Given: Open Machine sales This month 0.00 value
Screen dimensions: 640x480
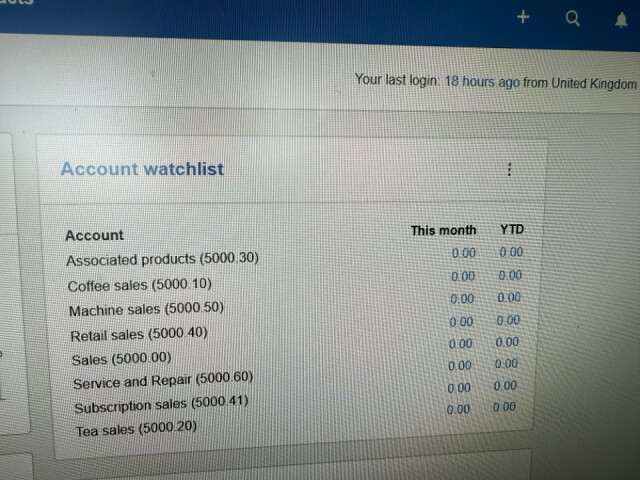Looking at the screenshot, I should click(x=462, y=299).
